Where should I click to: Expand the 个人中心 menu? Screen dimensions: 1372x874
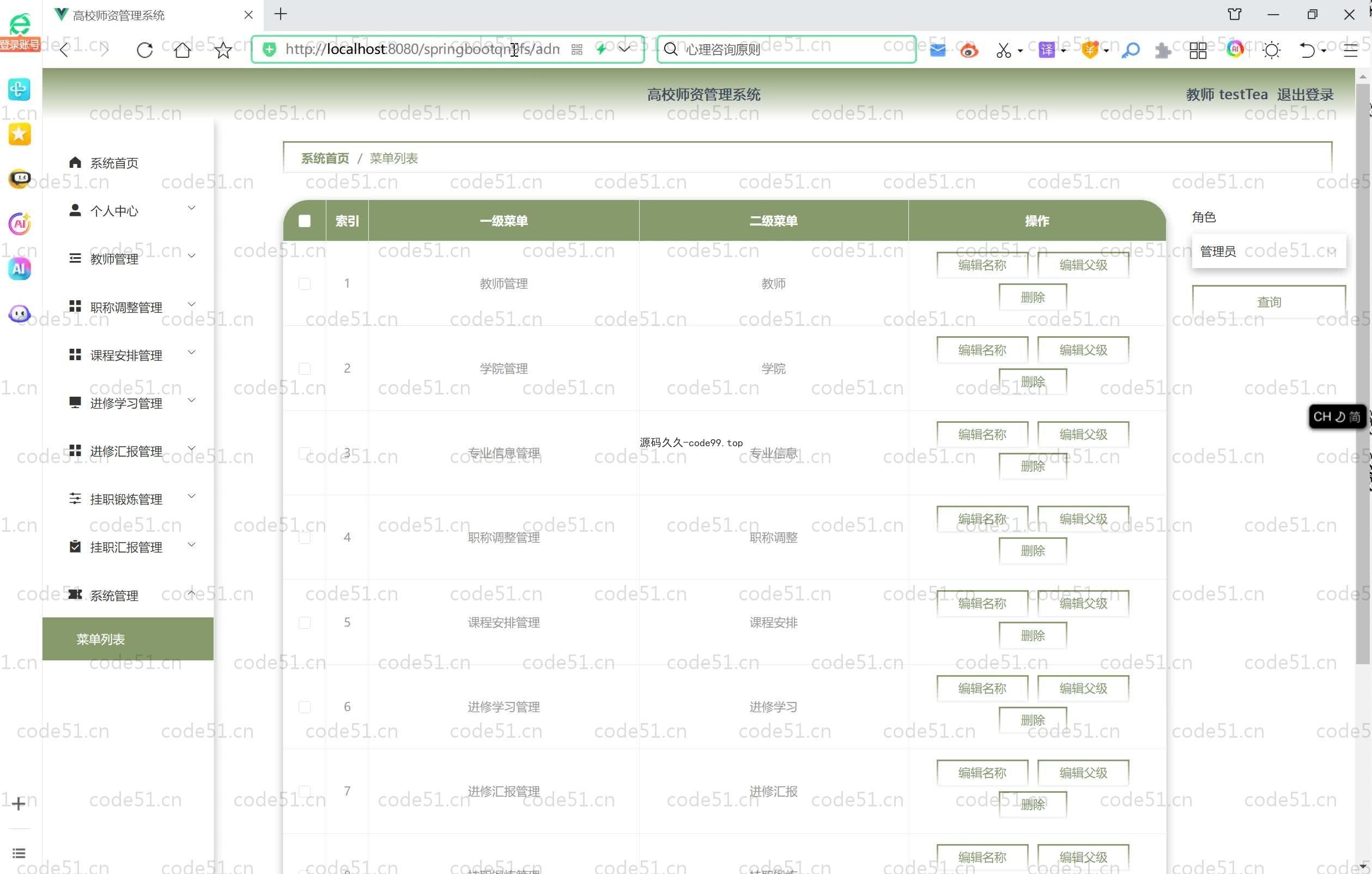click(x=128, y=211)
